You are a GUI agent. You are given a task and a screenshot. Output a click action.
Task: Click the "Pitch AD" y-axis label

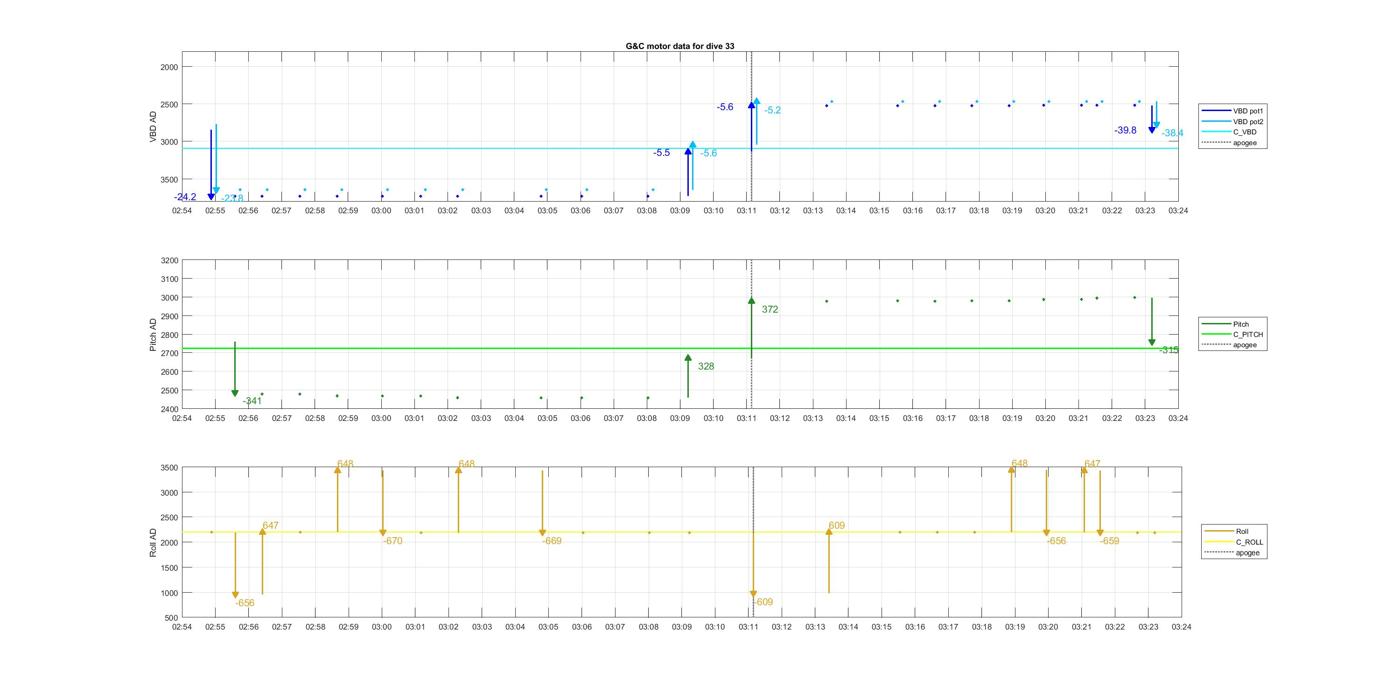tap(153, 335)
